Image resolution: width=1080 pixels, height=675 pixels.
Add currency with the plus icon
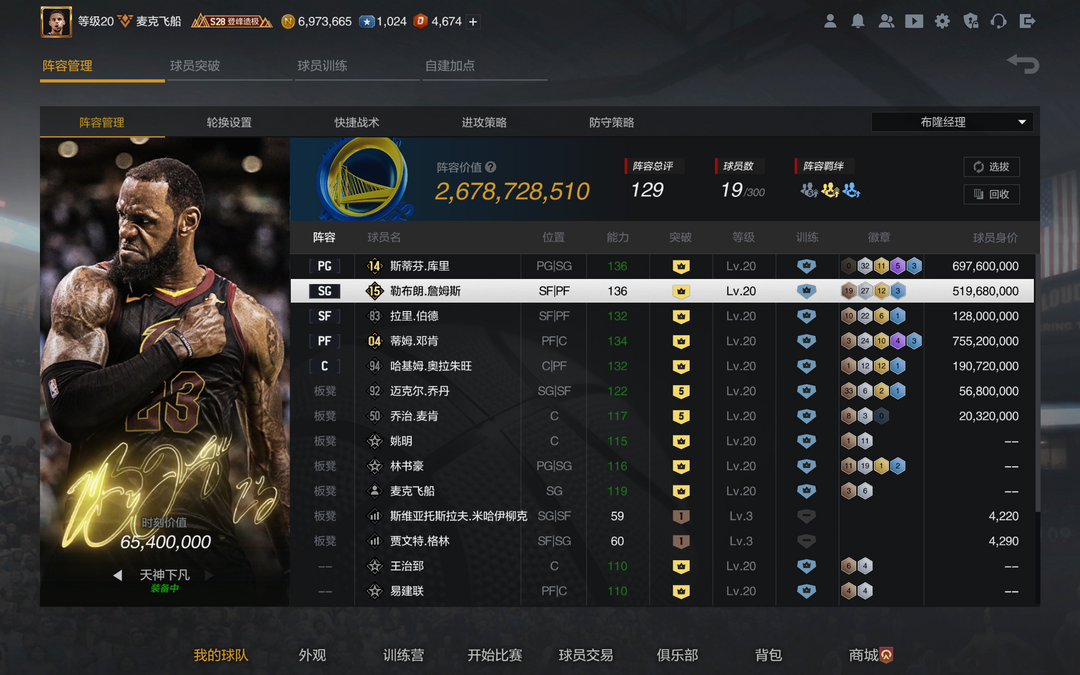[473, 21]
